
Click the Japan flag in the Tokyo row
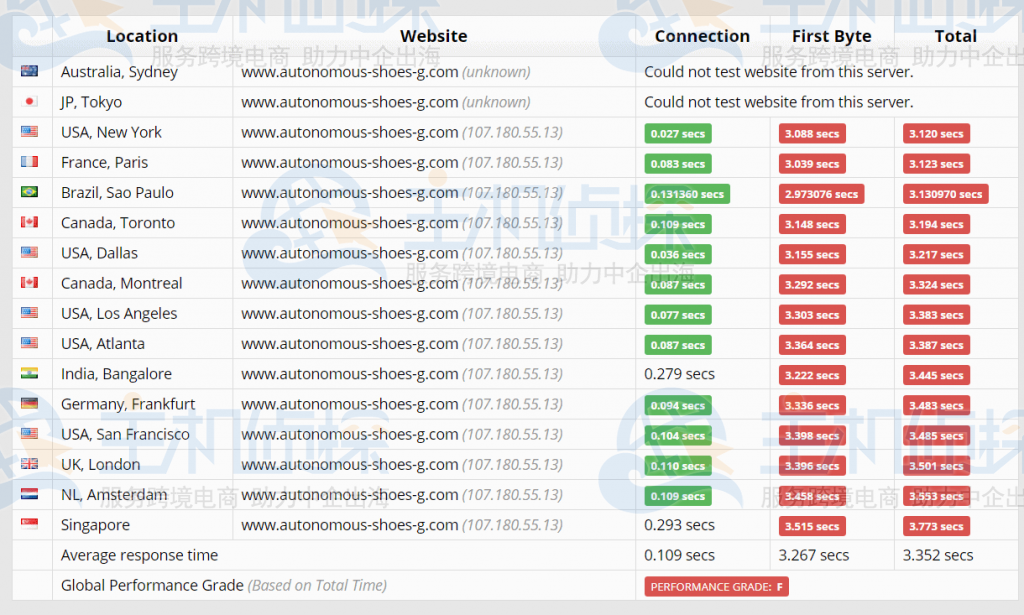(x=29, y=101)
